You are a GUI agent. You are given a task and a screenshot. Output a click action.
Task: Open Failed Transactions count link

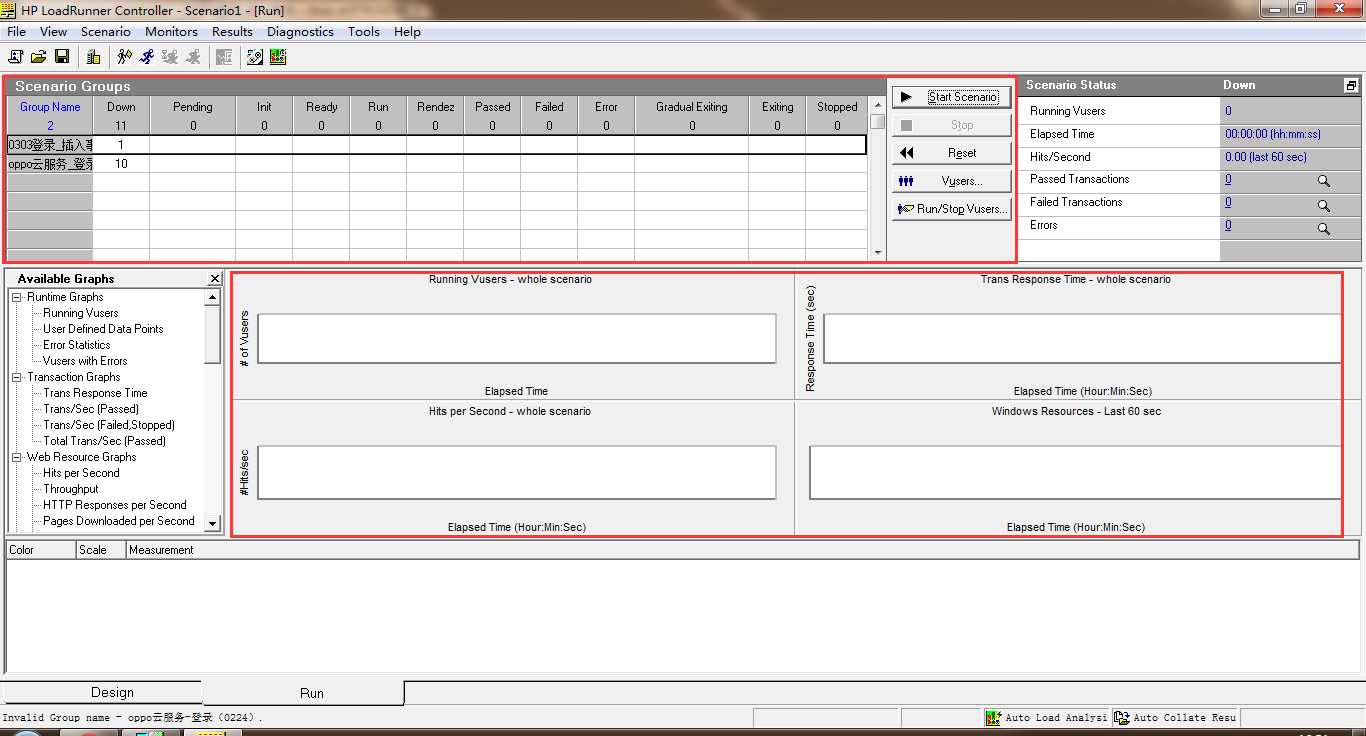pos(1228,203)
